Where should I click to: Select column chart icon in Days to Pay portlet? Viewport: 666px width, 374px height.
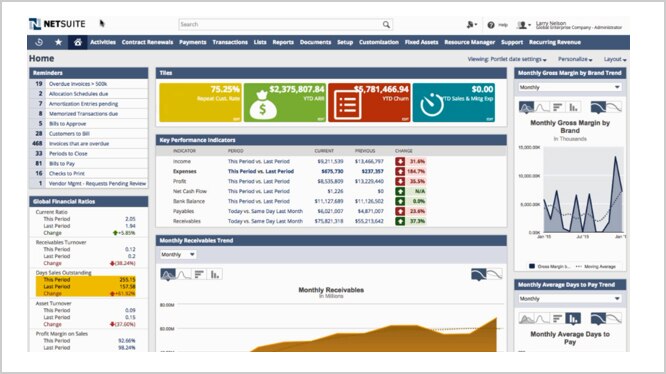pyautogui.click(x=573, y=318)
